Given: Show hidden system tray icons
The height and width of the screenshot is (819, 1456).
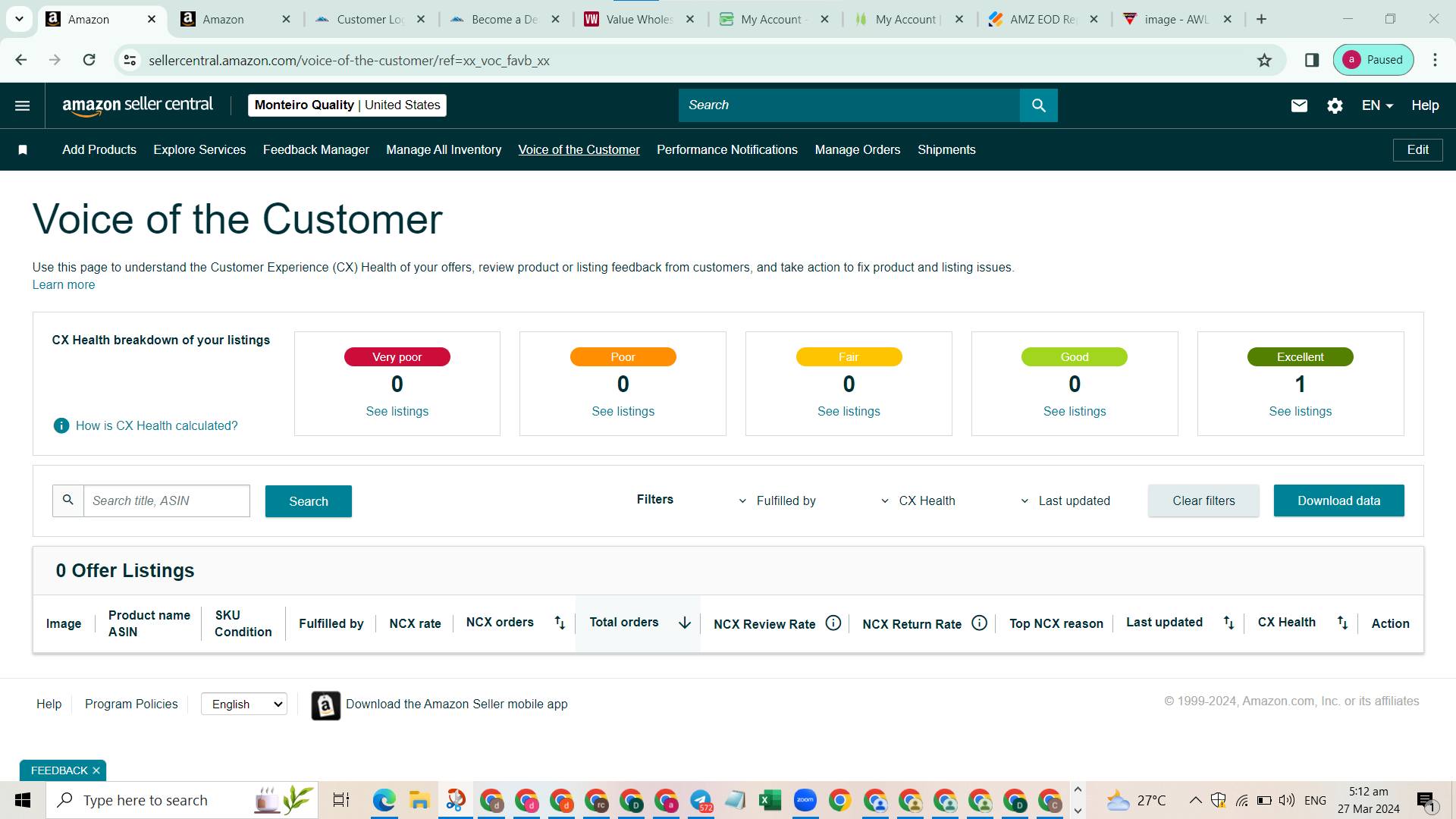Looking at the screenshot, I should 1195,800.
